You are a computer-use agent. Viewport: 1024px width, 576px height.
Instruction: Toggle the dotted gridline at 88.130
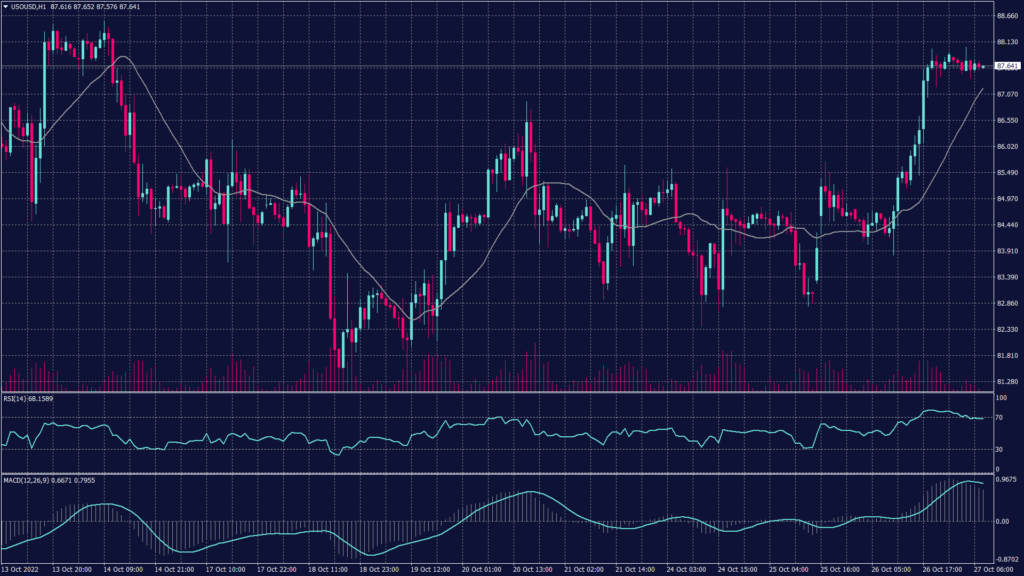[500, 43]
